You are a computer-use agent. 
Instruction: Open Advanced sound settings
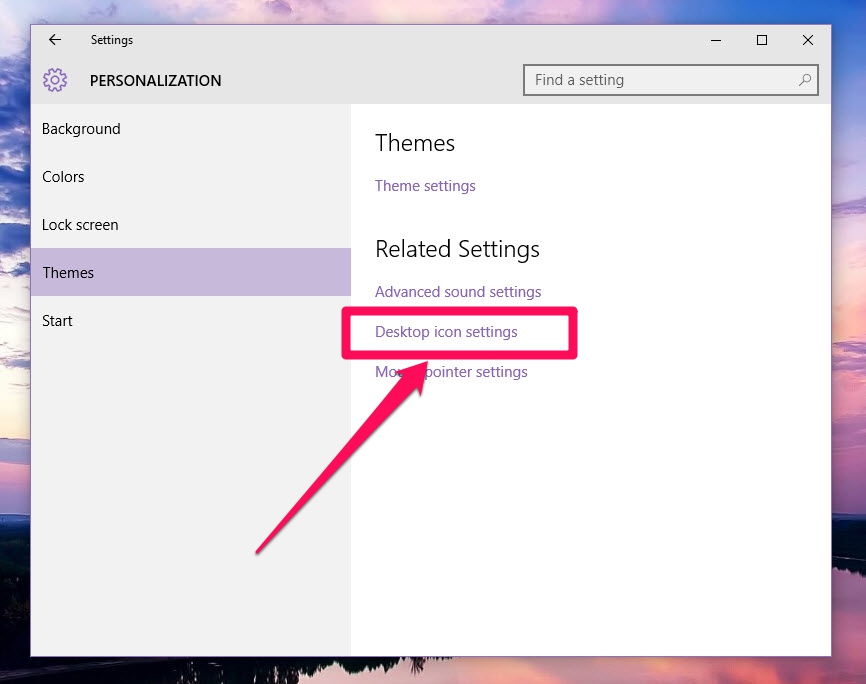(457, 291)
